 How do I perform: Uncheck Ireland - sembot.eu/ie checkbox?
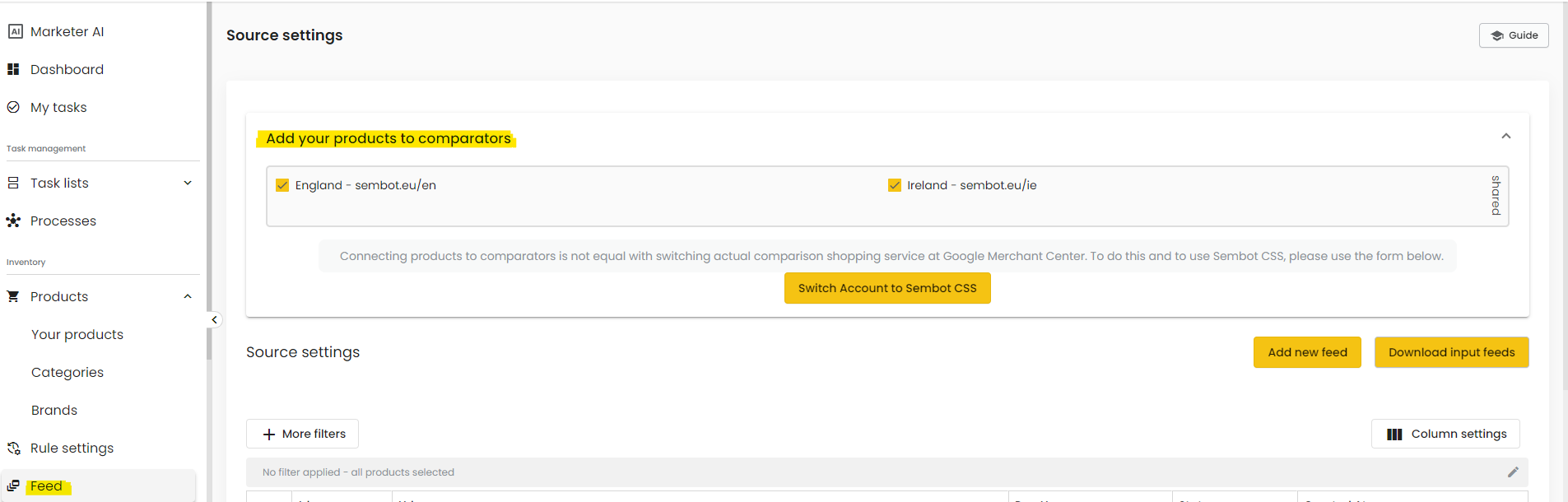pos(895,185)
